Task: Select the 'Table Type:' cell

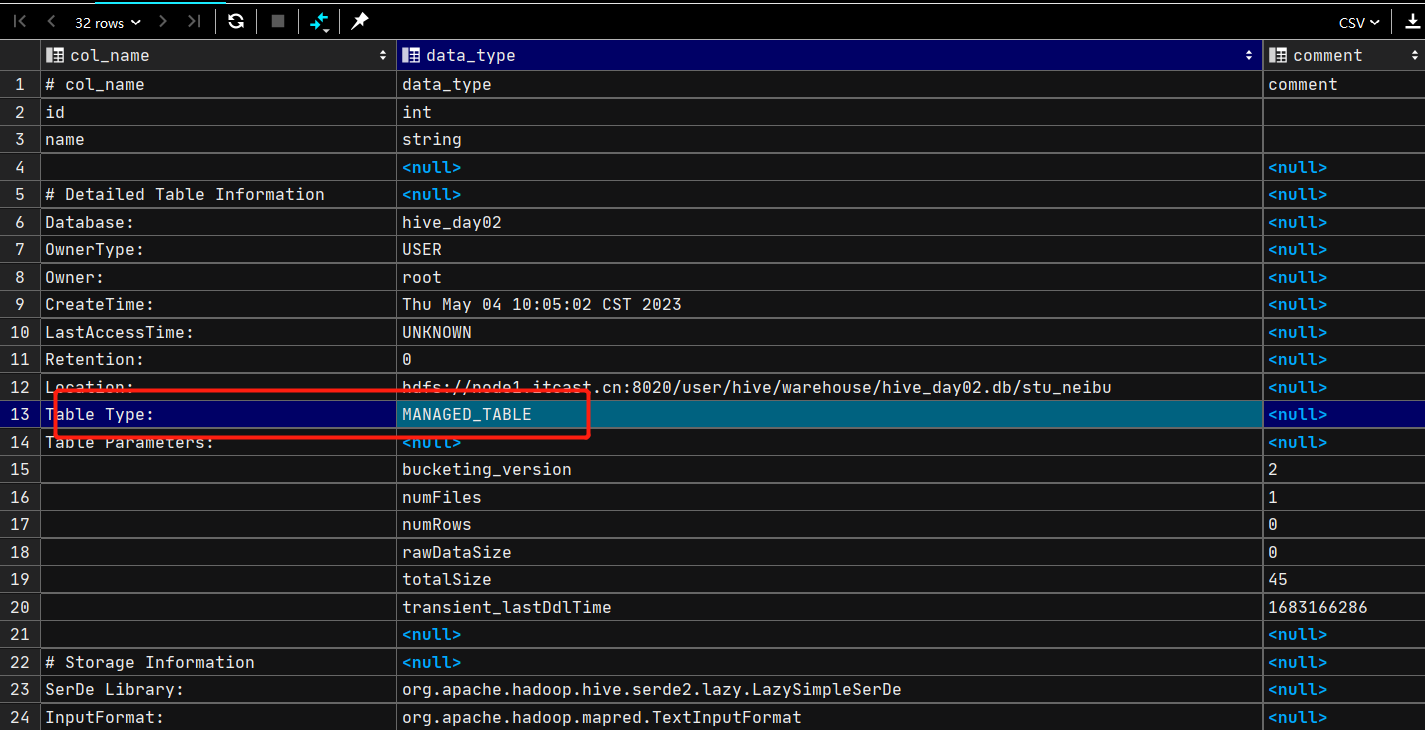Action: tap(218, 415)
